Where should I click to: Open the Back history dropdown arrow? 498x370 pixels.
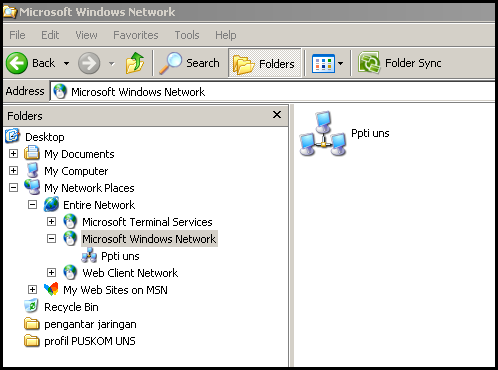coord(66,63)
